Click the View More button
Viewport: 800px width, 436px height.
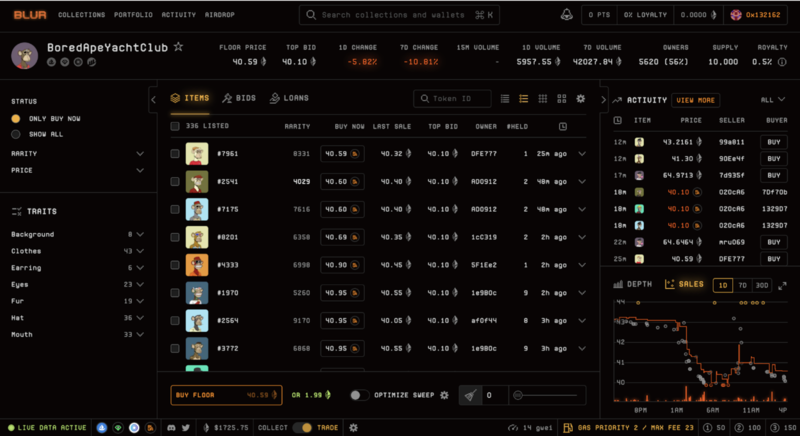click(x=696, y=100)
